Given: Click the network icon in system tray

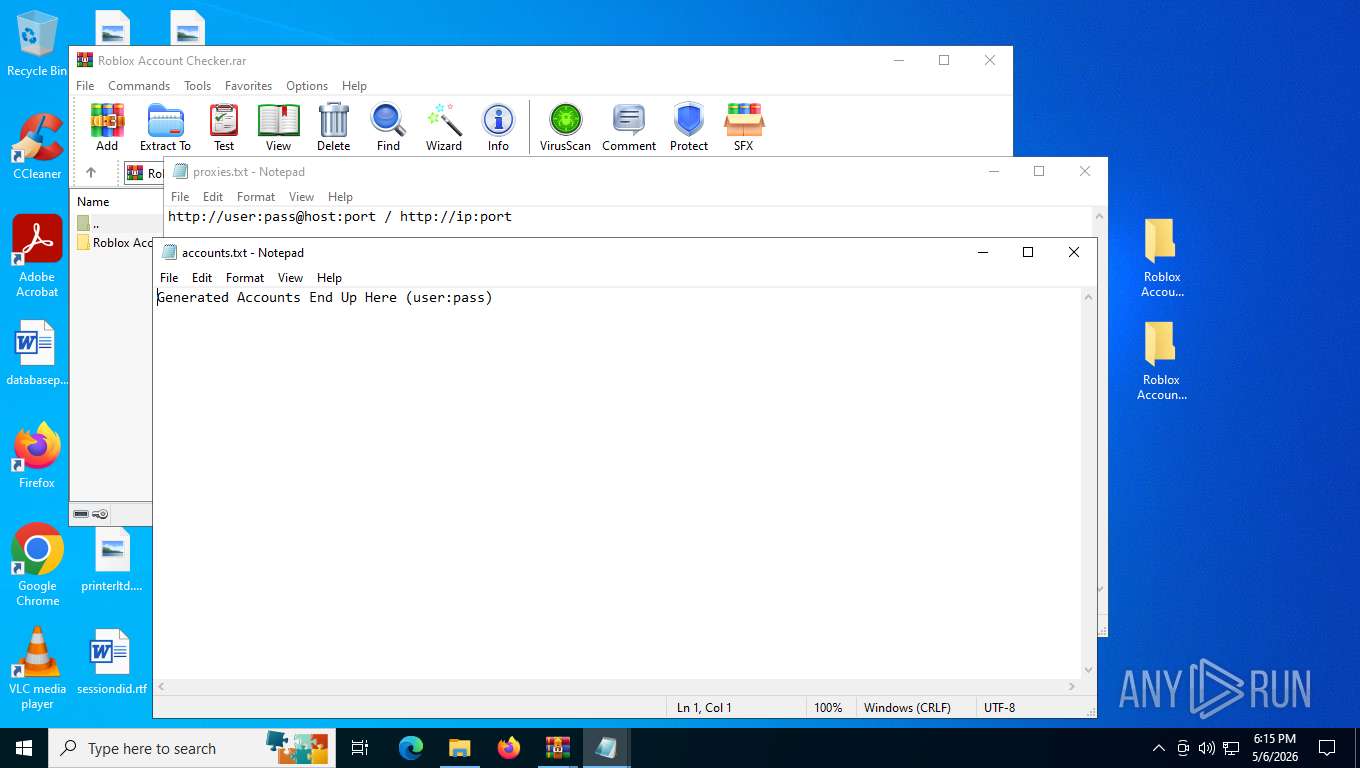Looking at the screenshot, I should coord(1231,748).
